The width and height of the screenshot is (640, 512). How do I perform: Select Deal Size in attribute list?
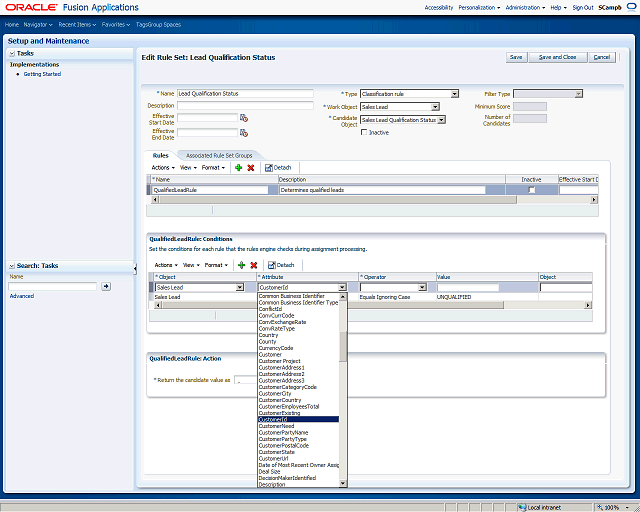click(x=299, y=472)
